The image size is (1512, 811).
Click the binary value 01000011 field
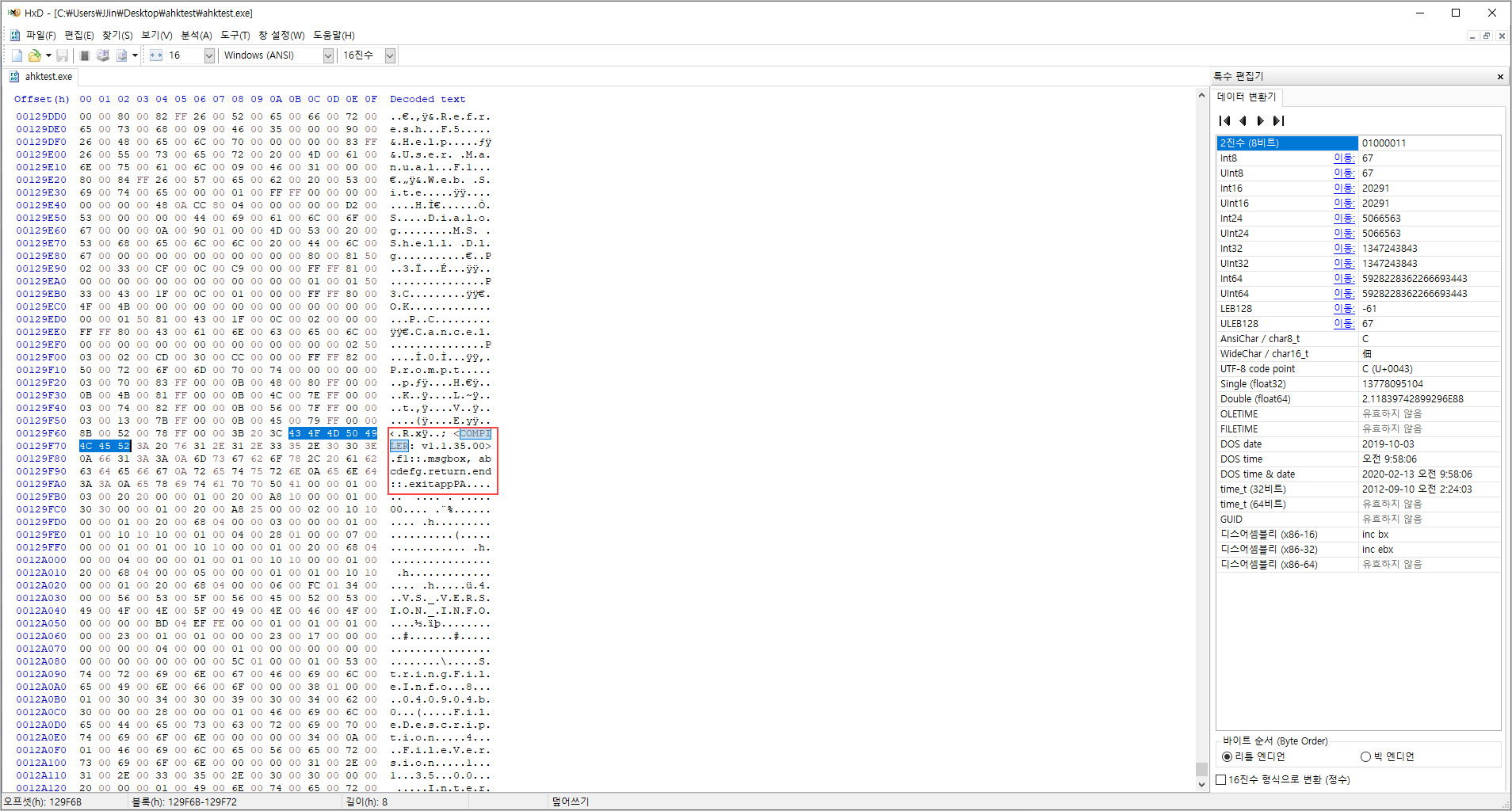[x=1429, y=143]
